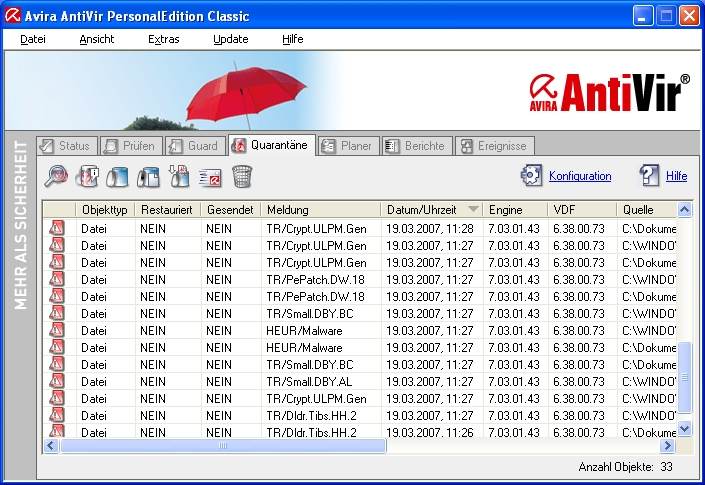Click the 'Anzahl Objekte: 33' status text

tap(625, 467)
